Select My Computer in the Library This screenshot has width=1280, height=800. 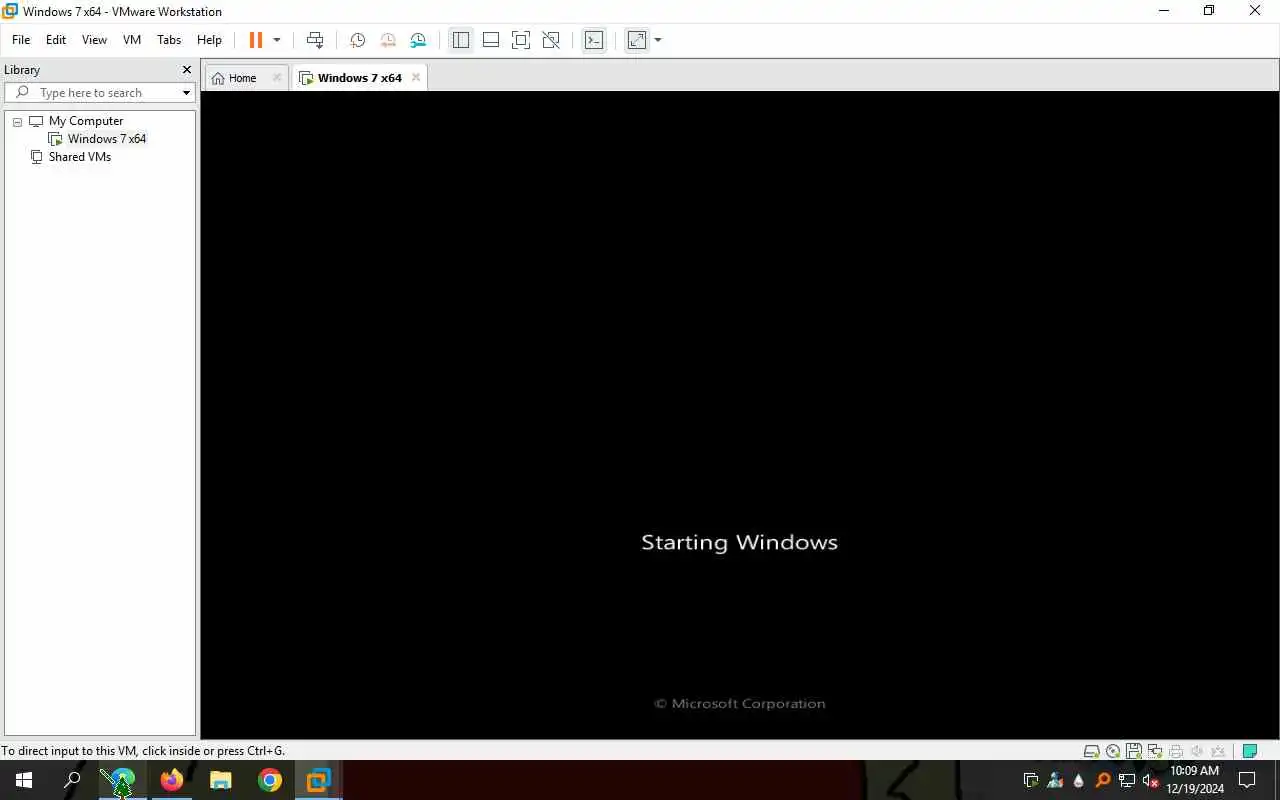click(x=85, y=121)
